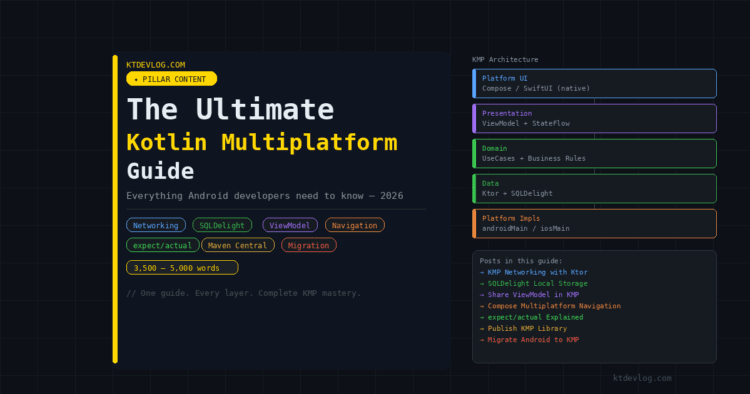Click 'Posts in this guide:' label
This screenshot has width=750, height=394.
pyautogui.click(x=521, y=261)
